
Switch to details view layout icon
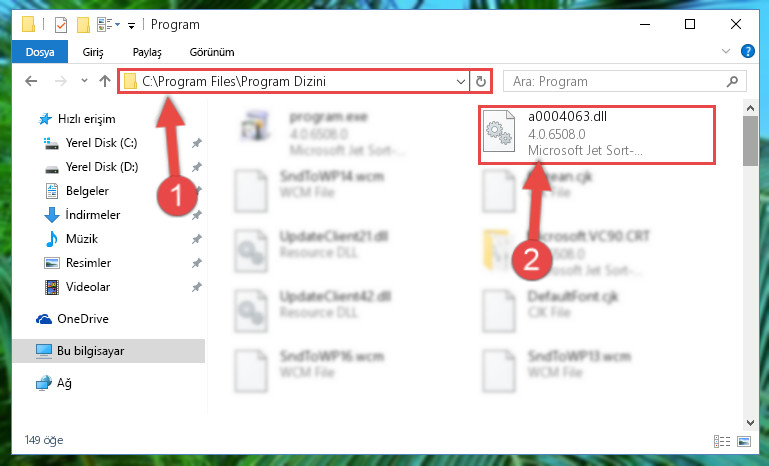click(722, 441)
